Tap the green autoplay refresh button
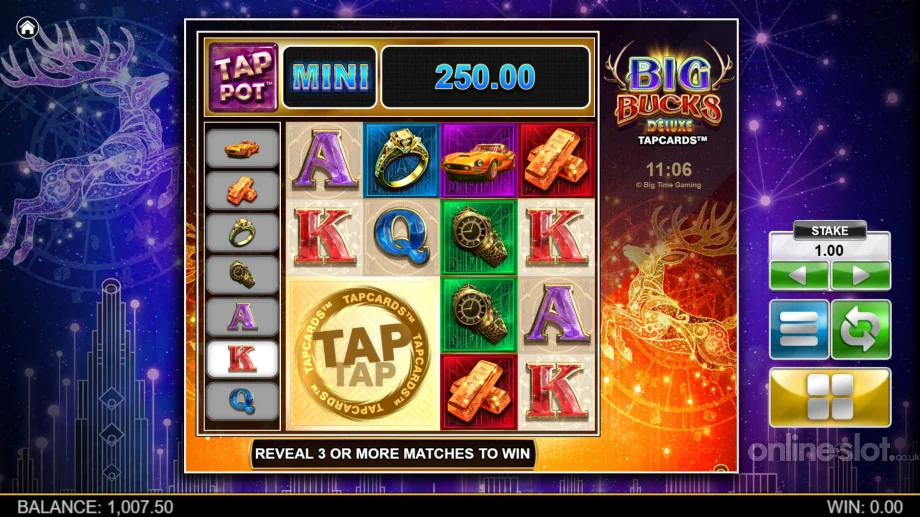 pyautogui.click(x=861, y=329)
